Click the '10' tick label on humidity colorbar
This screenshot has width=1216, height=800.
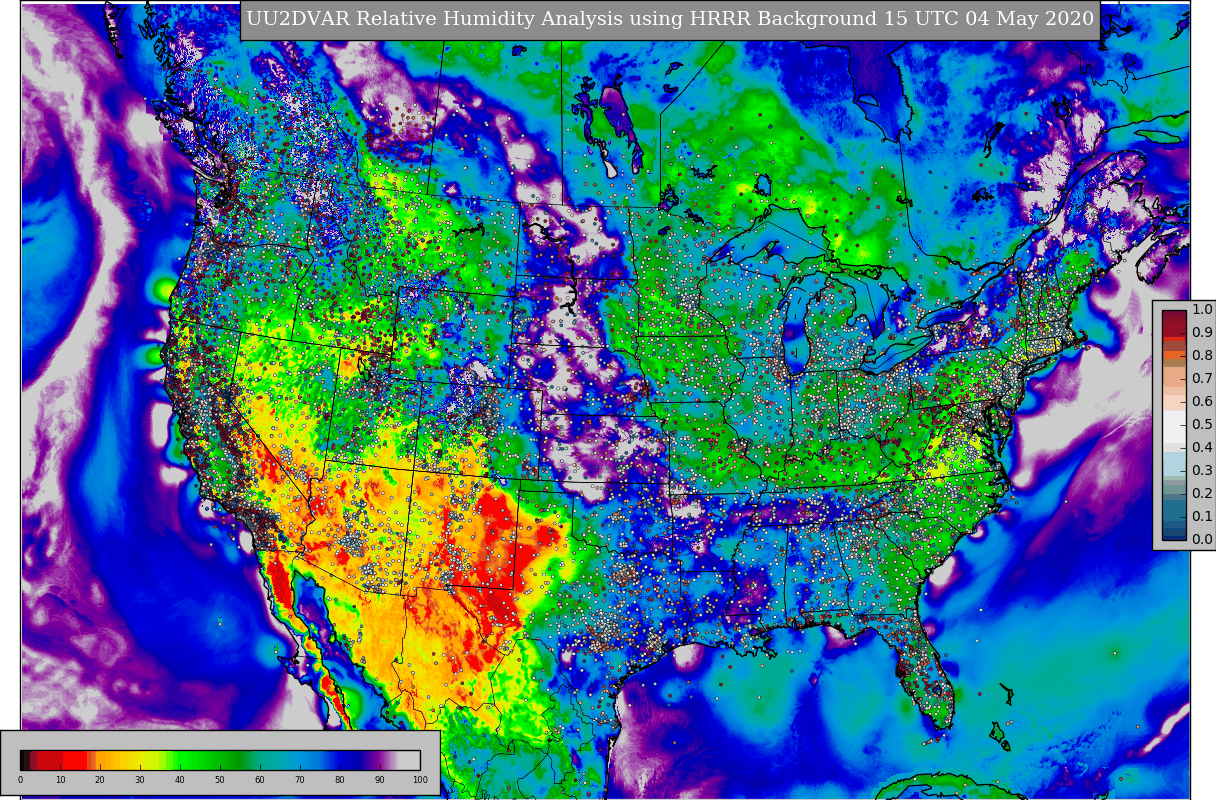click(x=60, y=780)
